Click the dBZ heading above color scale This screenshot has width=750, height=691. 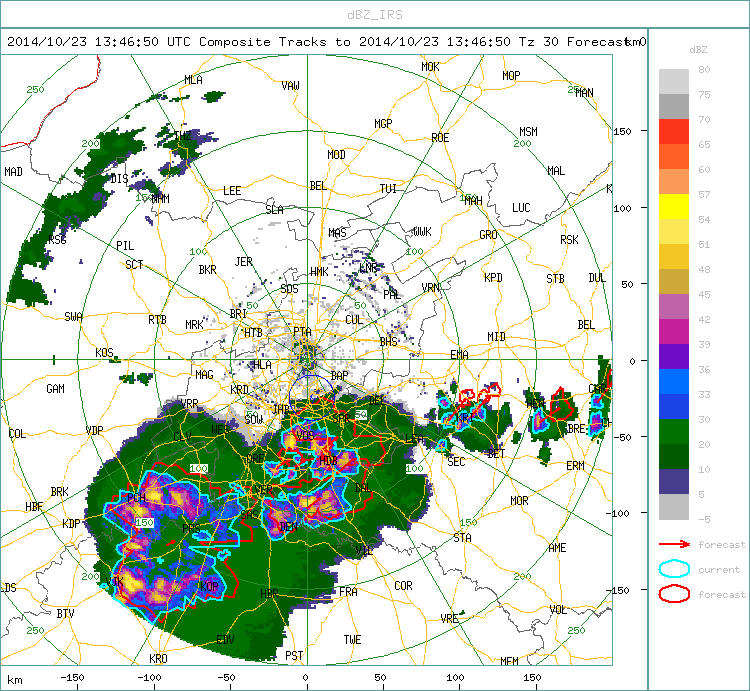pos(698,50)
